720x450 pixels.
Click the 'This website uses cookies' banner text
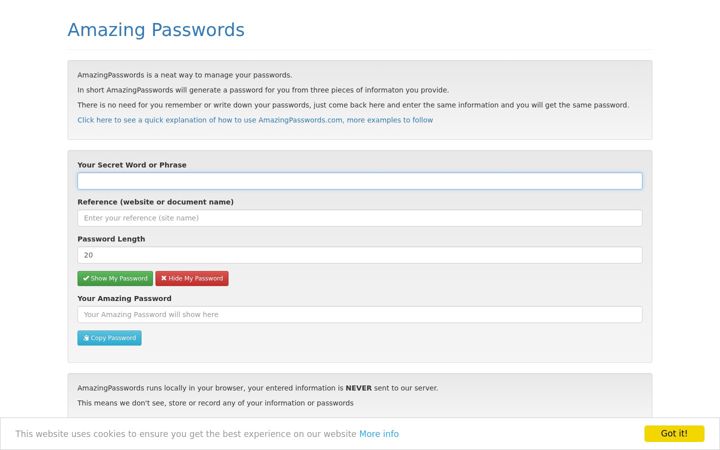pyautogui.click(x=186, y=434)
